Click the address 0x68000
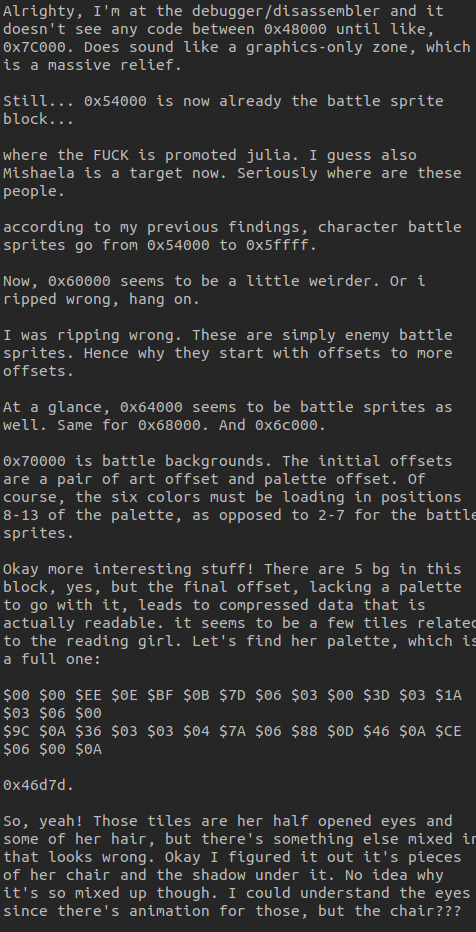Viewport: 476px width, 932px height. 169,426
